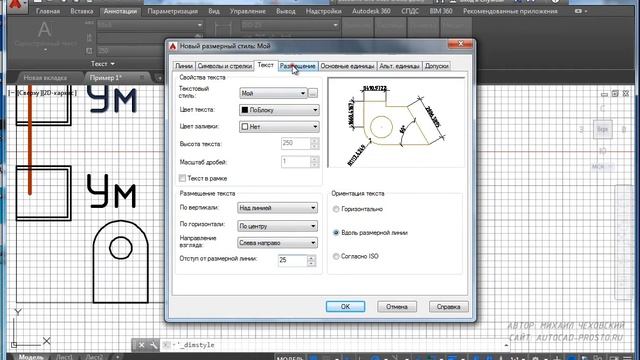Open the AutoCAD application menu button
Viewport: 640px width, 360px height.
[x=16, y=6]
